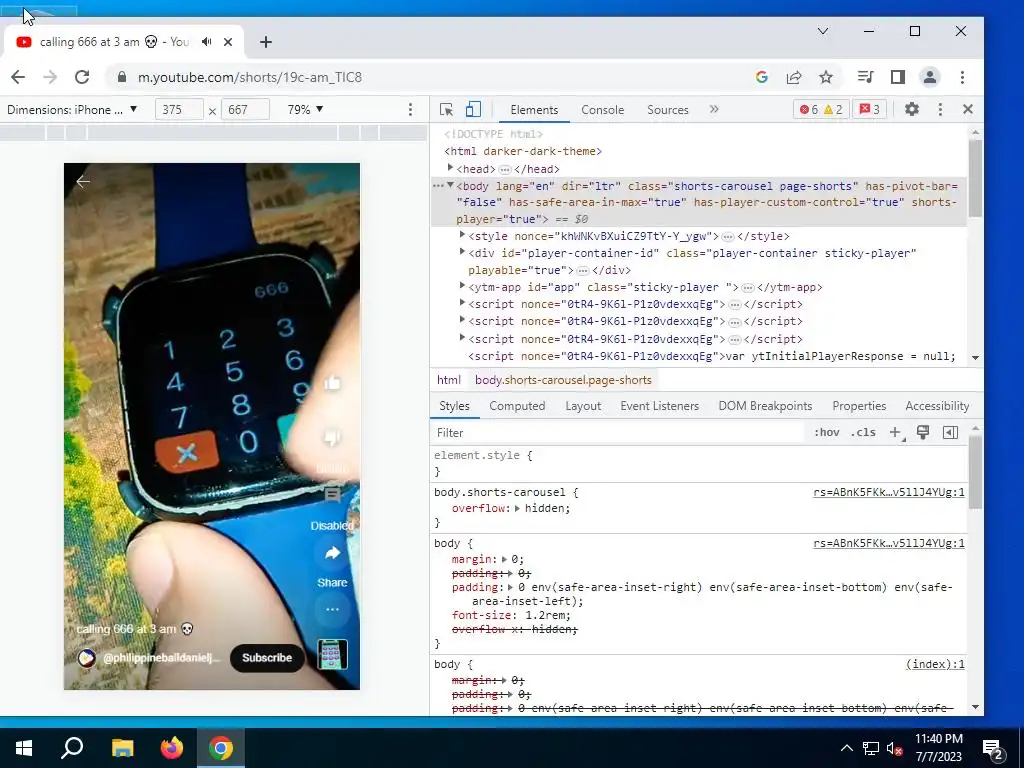The height and width of the screenshot is (768, 1024).
Task: Go back using video back arrow
Action: (83, 182)
